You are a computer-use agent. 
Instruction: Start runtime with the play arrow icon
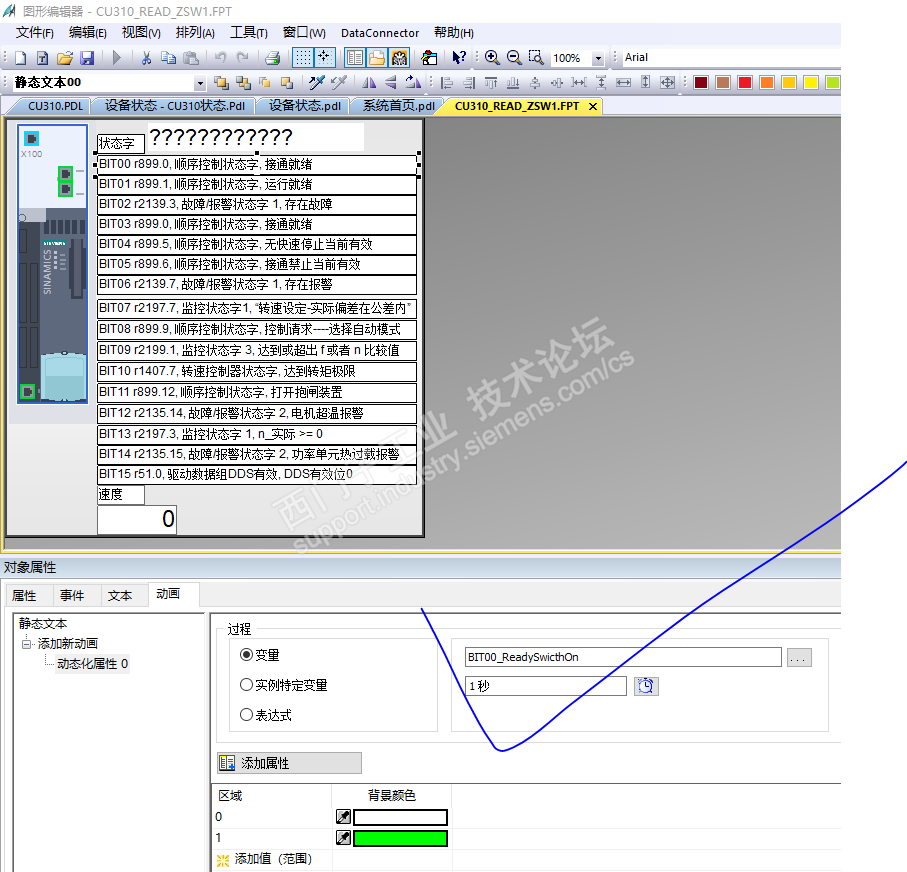click(x=117, y=57)
